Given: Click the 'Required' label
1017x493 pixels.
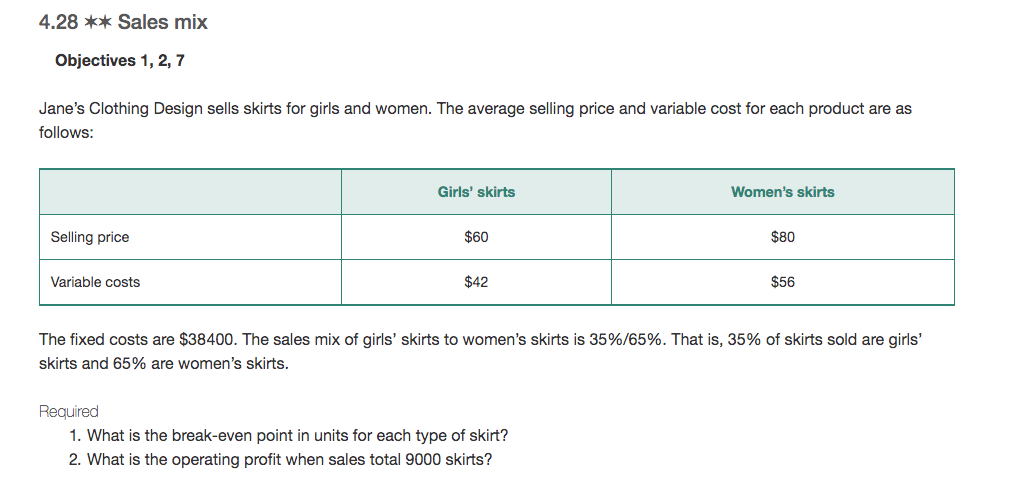Looking at the screenshot, I should 69,412.
